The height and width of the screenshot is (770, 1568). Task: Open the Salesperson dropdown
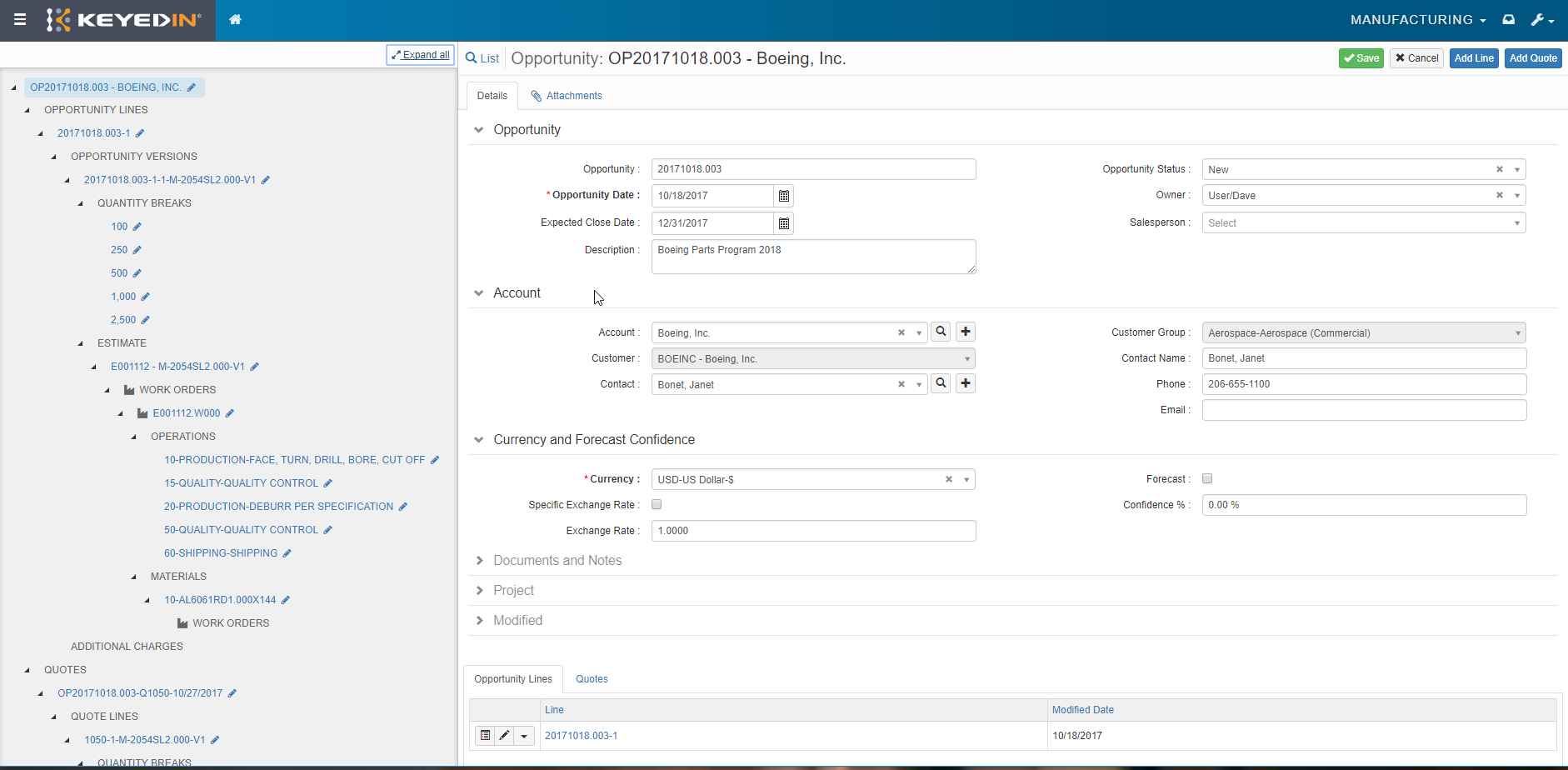(x=1363, y=223)
